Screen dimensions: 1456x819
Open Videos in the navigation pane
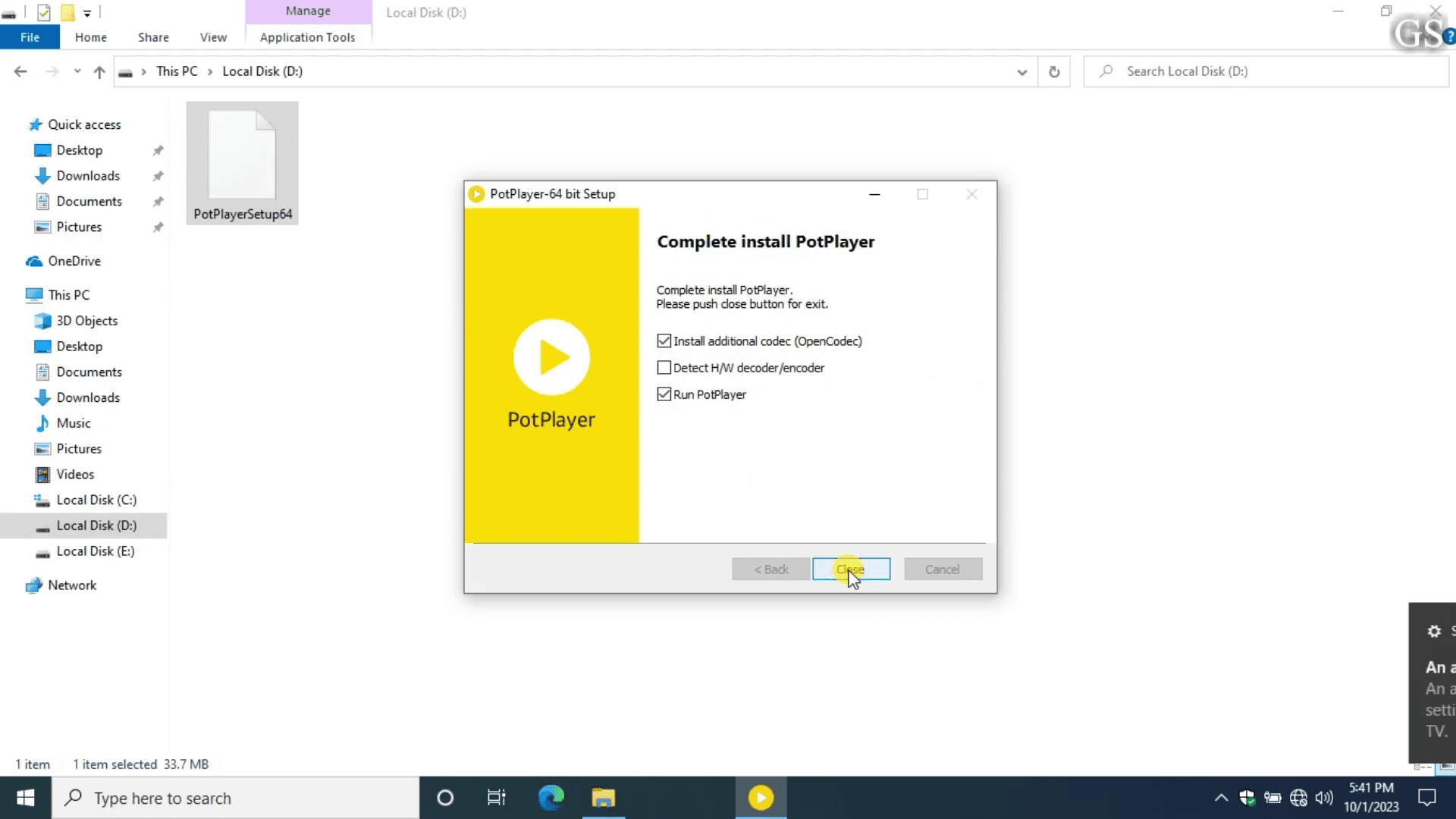[x=75, y=475]
